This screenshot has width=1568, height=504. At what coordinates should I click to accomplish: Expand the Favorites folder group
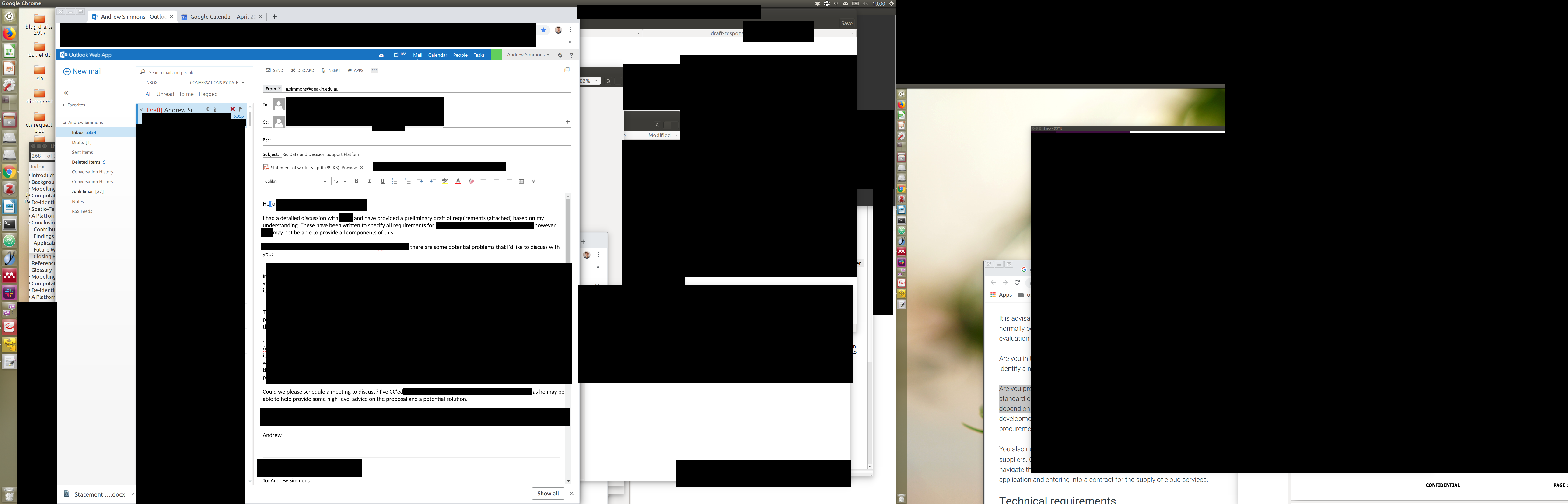(64, 105)
